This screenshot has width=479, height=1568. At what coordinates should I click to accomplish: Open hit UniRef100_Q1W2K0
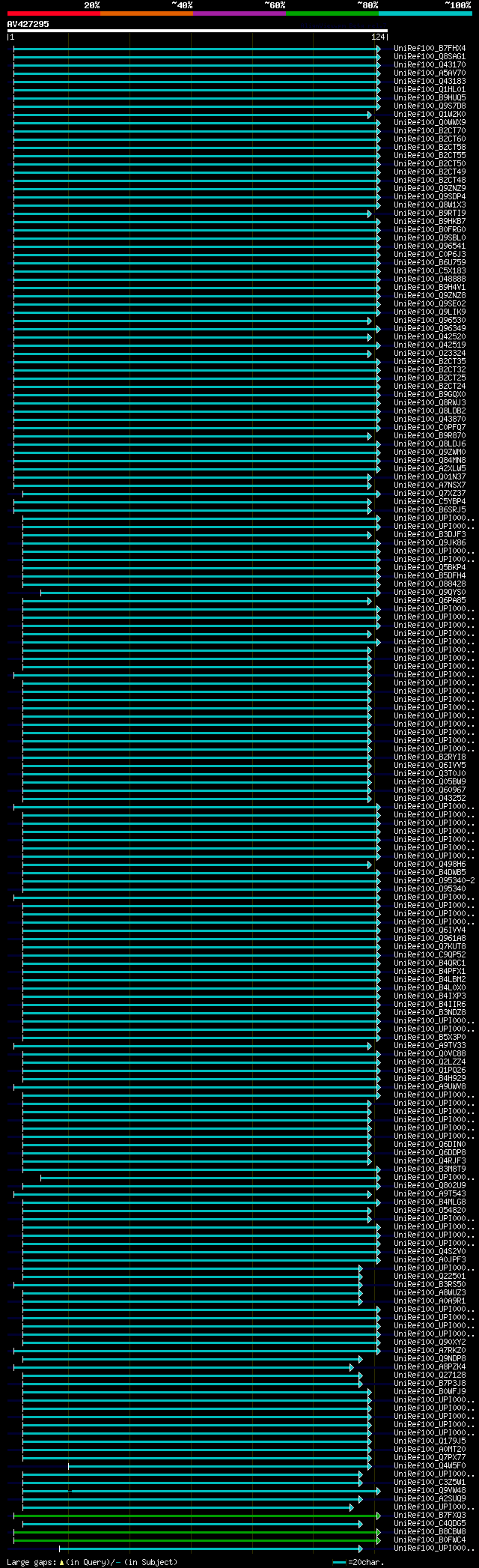430,115
